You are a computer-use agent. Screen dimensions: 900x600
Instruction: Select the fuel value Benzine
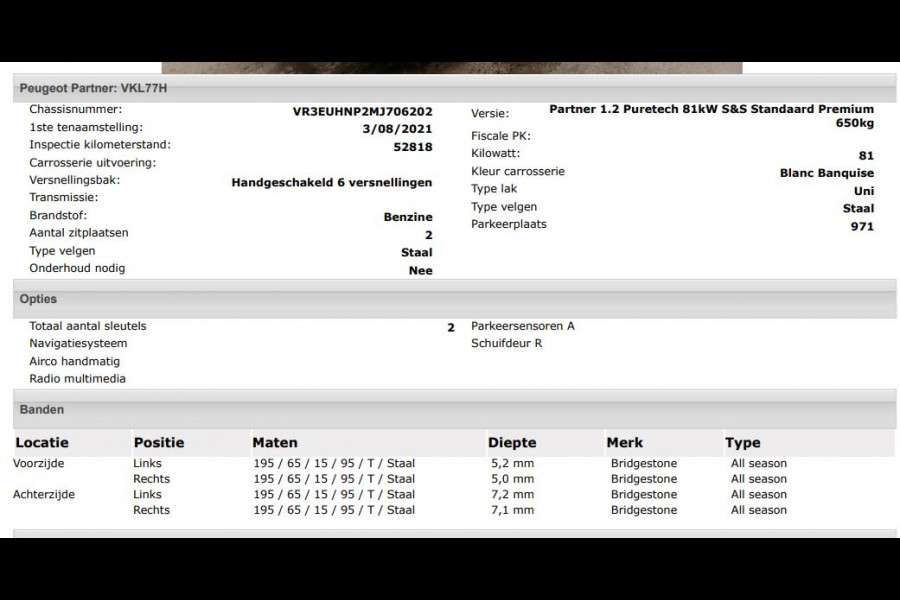[x=408, y=217]
